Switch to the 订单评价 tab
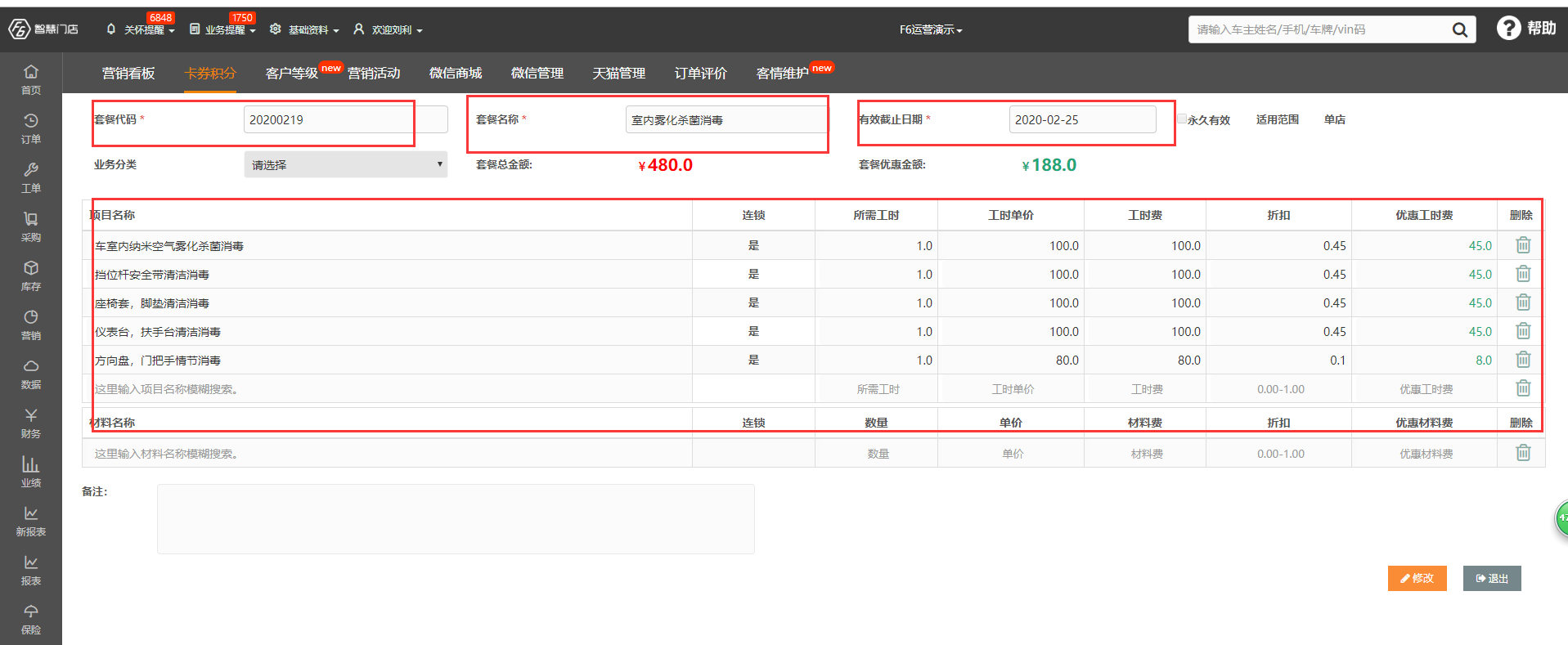 (701, 74)
